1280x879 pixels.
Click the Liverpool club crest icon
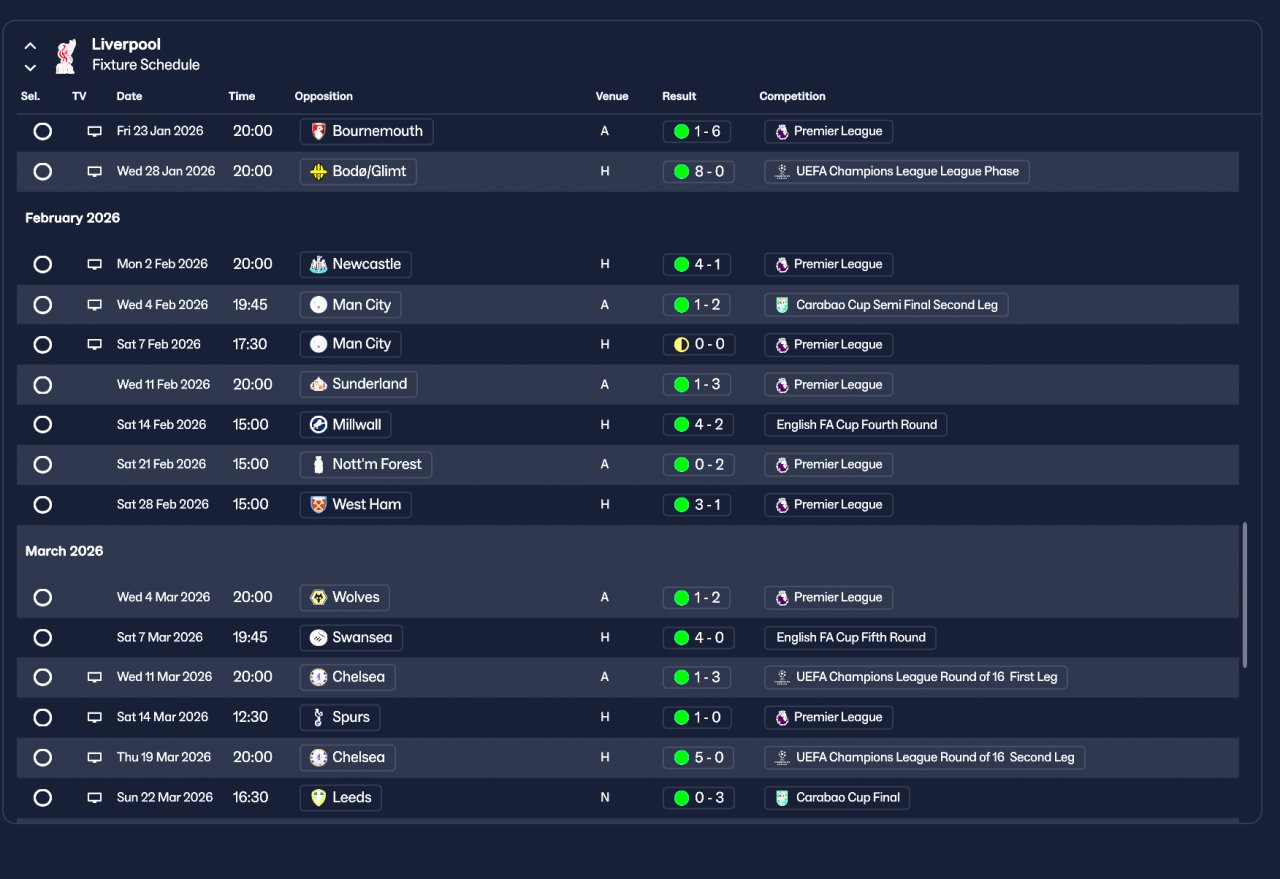click(x=65, y=56)
